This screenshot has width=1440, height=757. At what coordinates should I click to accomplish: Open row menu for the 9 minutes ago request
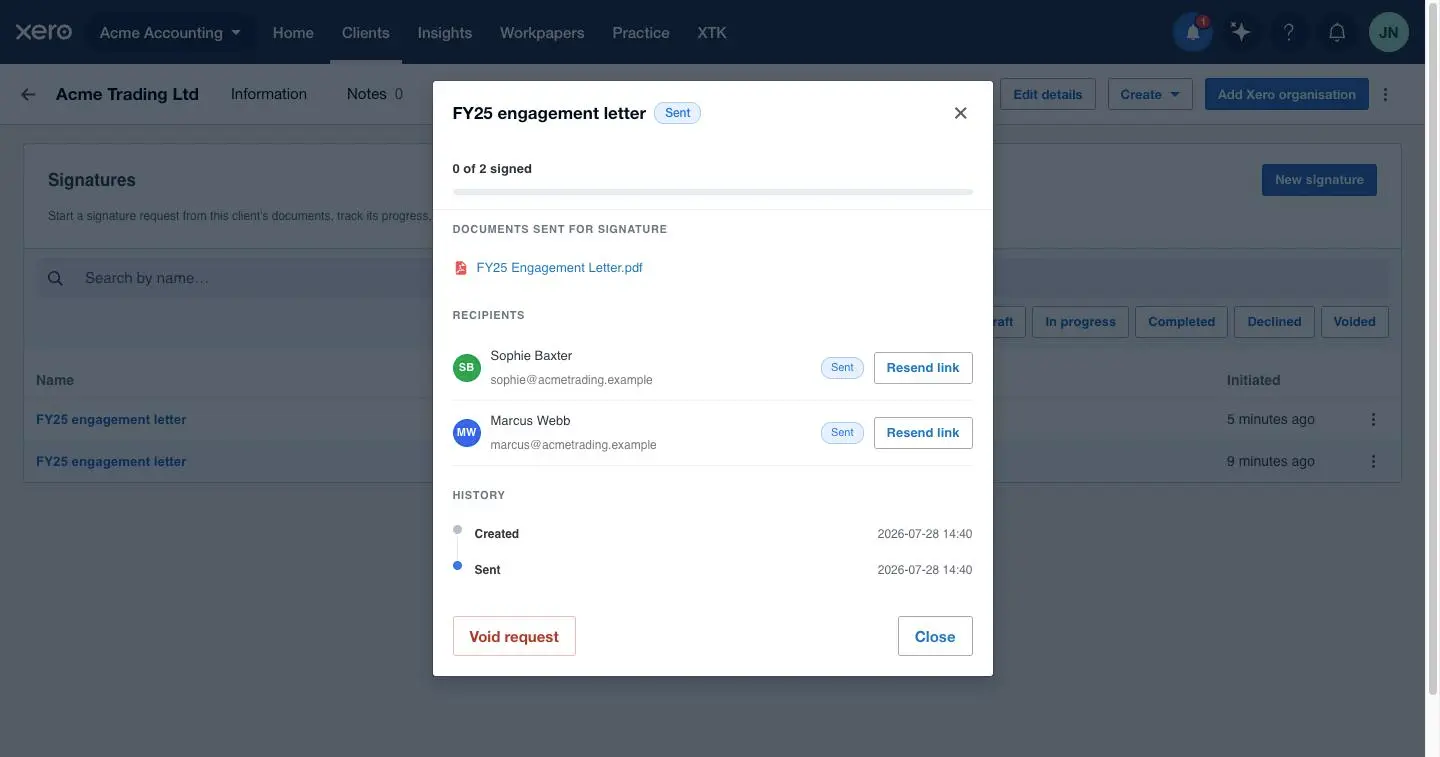1373,461
